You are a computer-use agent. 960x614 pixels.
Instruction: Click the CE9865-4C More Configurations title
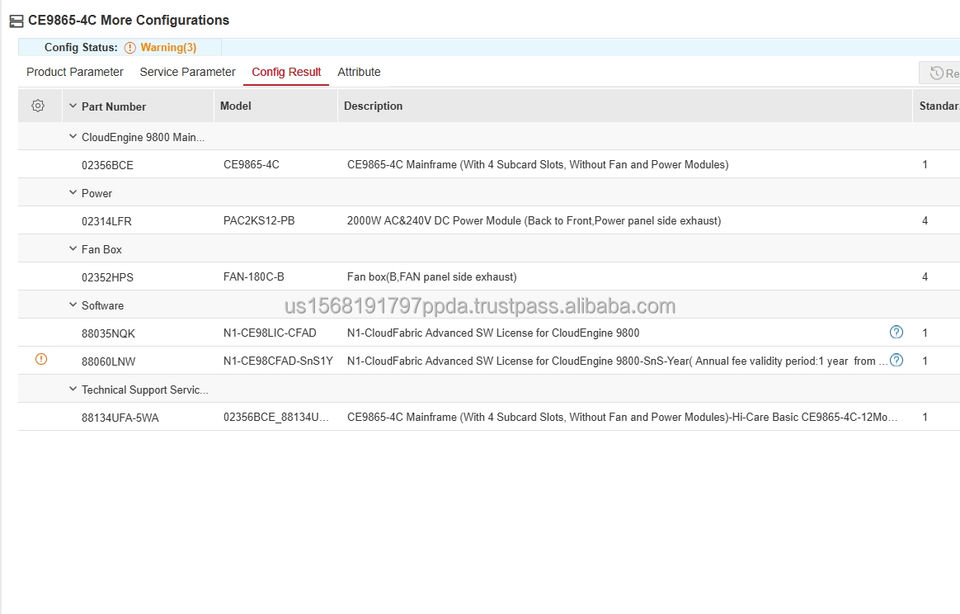coord(129,20)
